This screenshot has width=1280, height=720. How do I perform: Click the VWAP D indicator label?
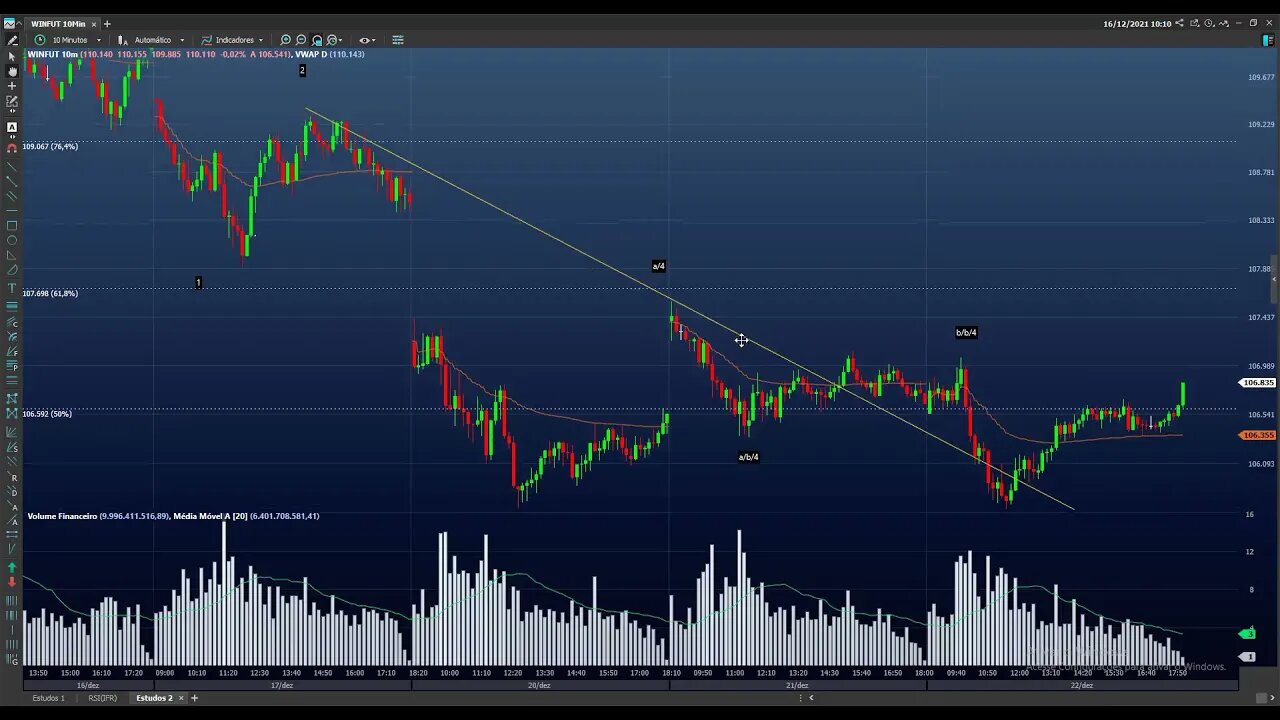click(x=310, y=54)
